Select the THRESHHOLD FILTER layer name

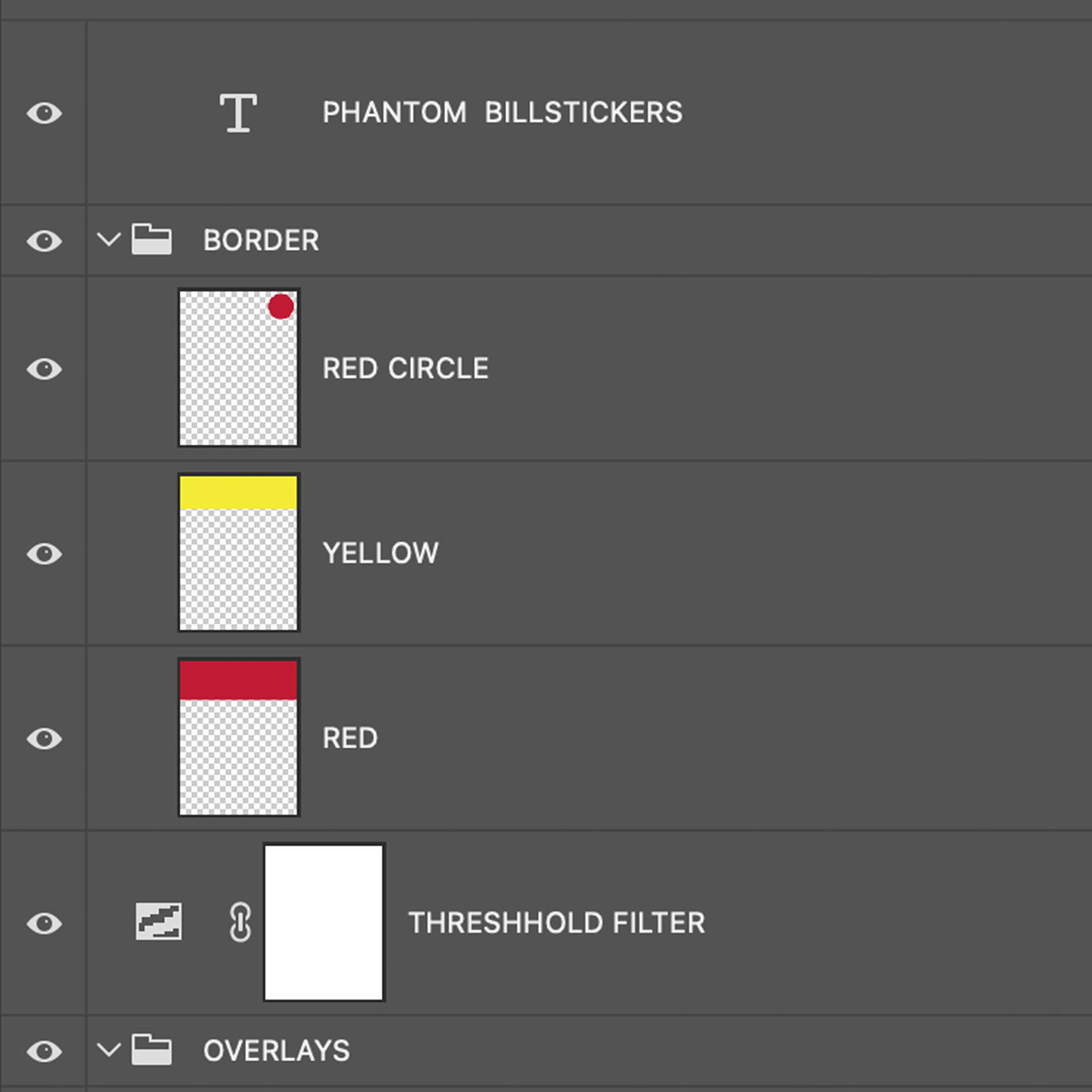click(x=557, y=923)
